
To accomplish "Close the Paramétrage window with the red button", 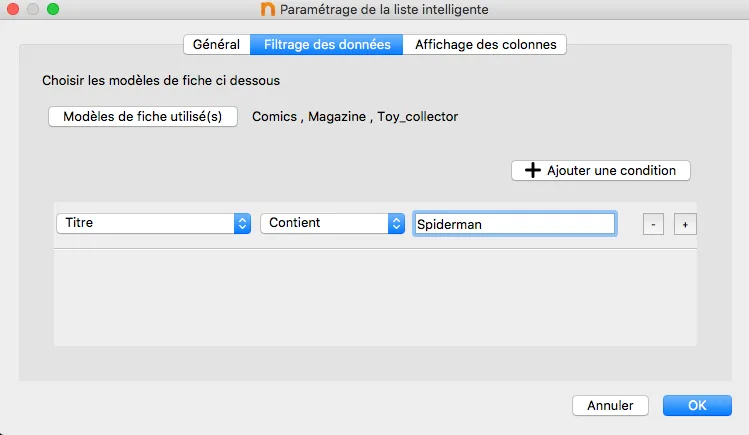I will click(x=13, y=10).
